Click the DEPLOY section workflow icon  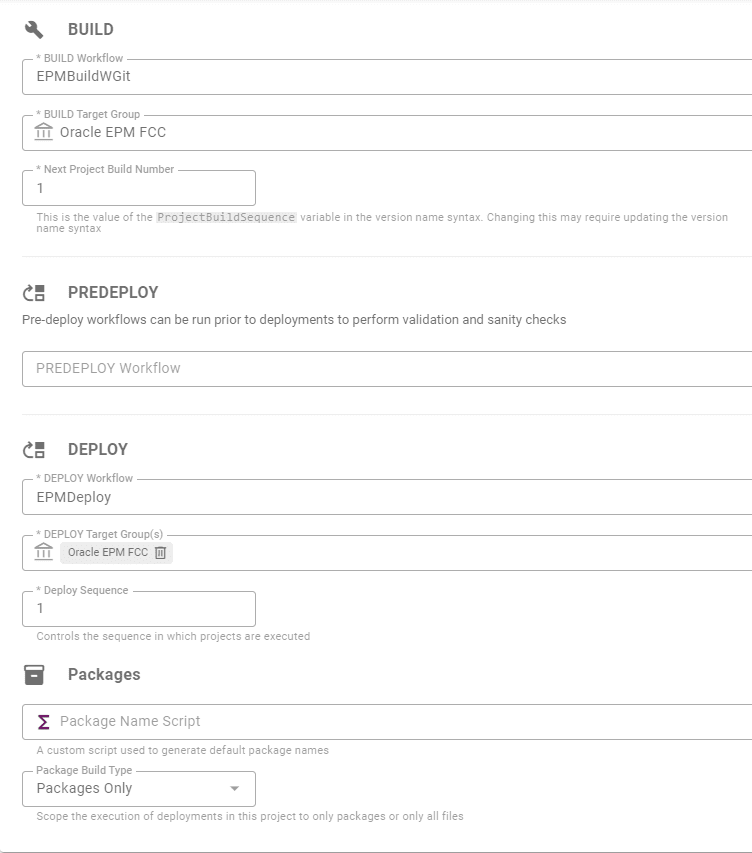(34, 450)
